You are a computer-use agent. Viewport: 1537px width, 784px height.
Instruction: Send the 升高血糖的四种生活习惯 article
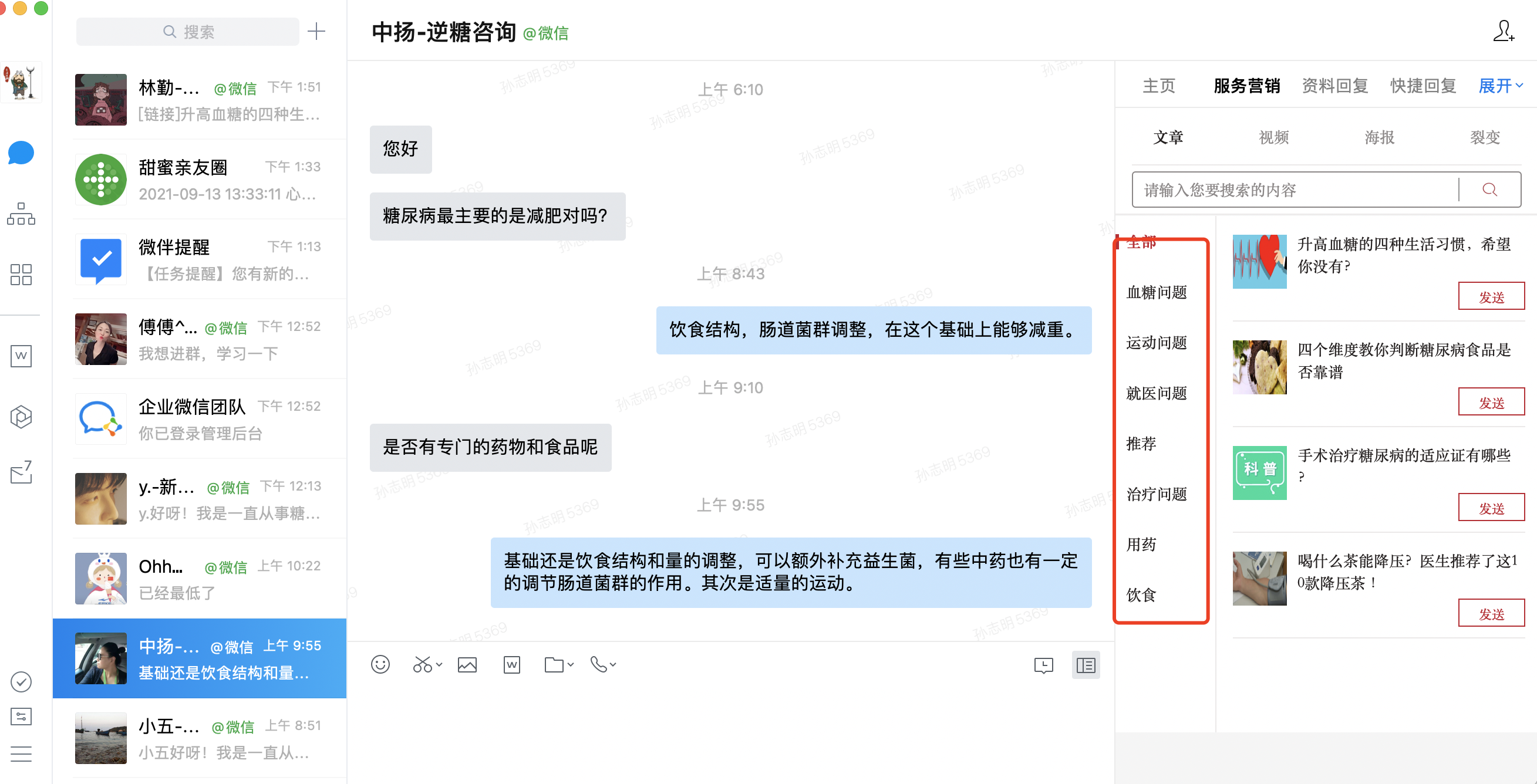1491,296
